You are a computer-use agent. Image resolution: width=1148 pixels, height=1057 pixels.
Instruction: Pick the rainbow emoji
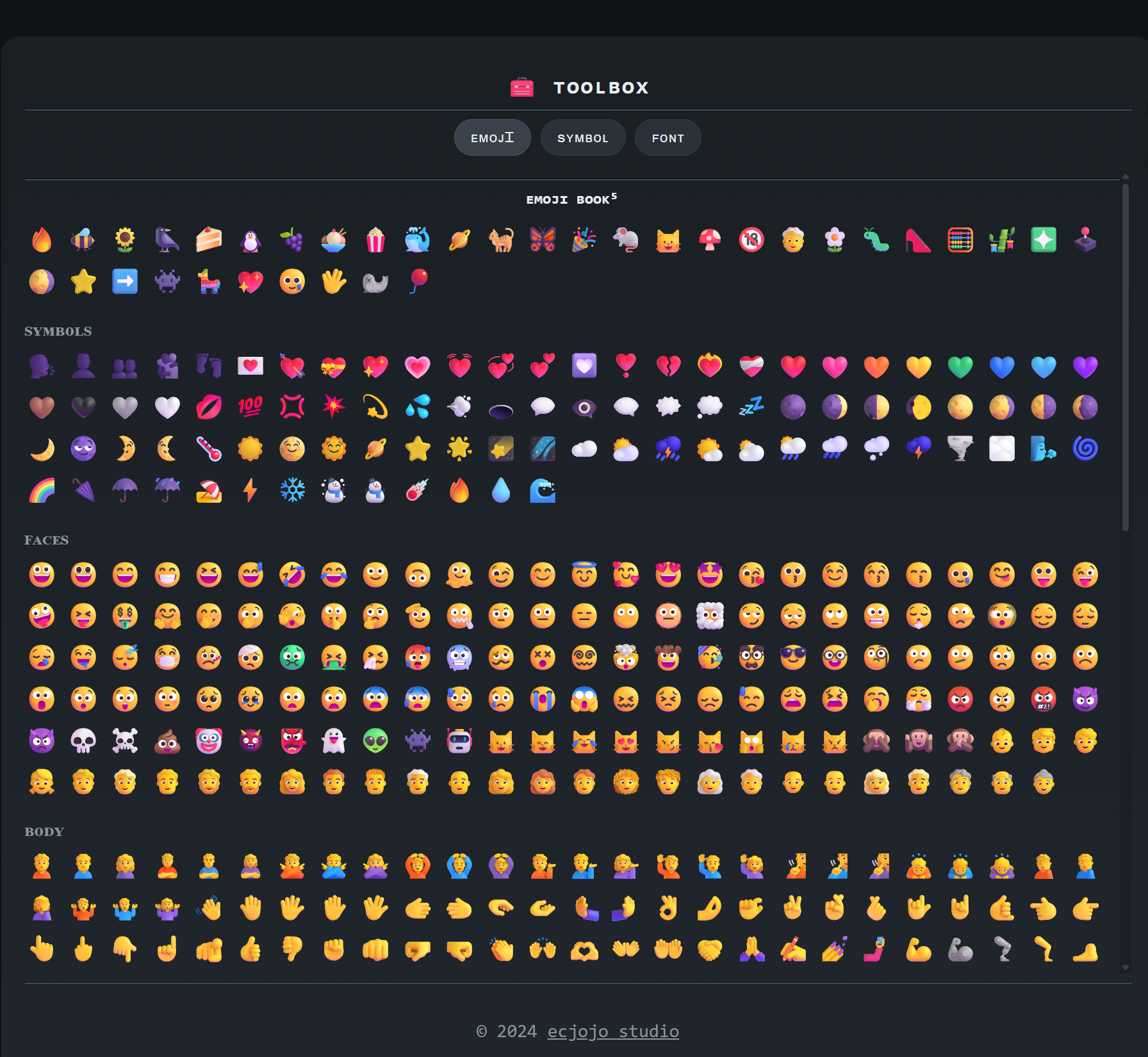(42, 491)
